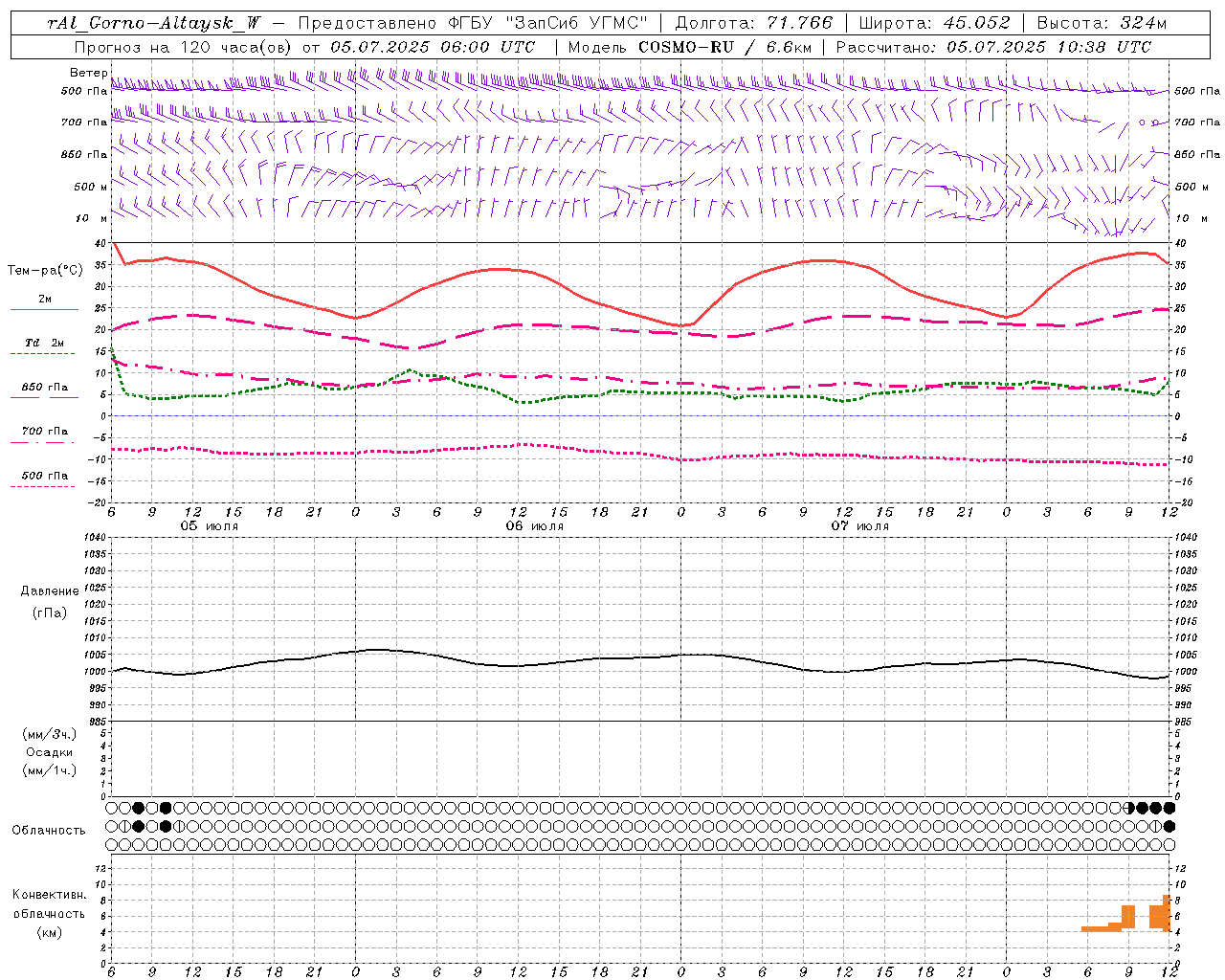The width and height of the screenshot is (1225, 980).
Task: Click the elevation text "Высота: 324м"
Action: click(x=1102, y=23)
